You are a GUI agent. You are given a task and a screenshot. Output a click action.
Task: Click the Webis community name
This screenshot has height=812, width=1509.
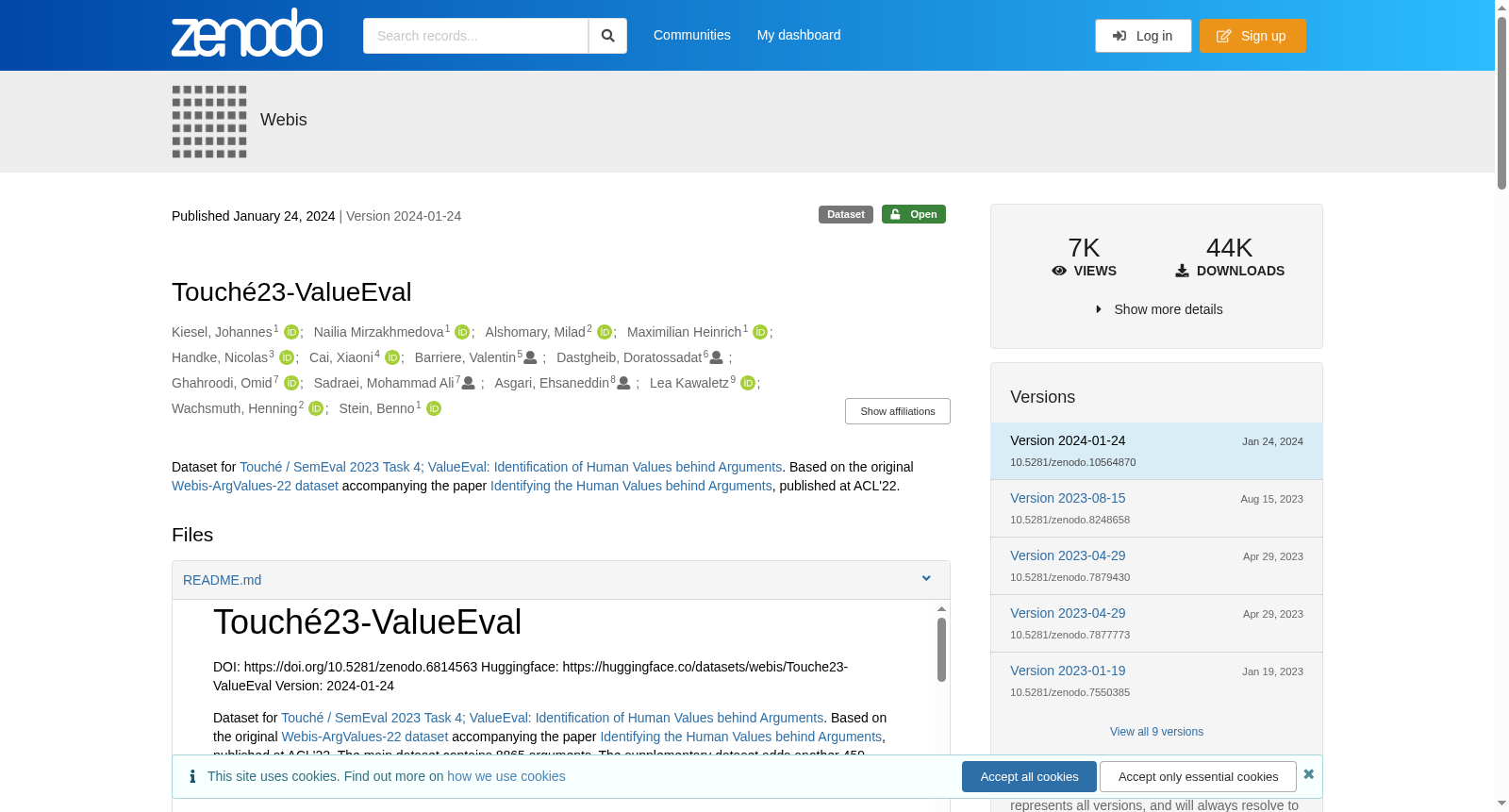(x=284, y=120)
